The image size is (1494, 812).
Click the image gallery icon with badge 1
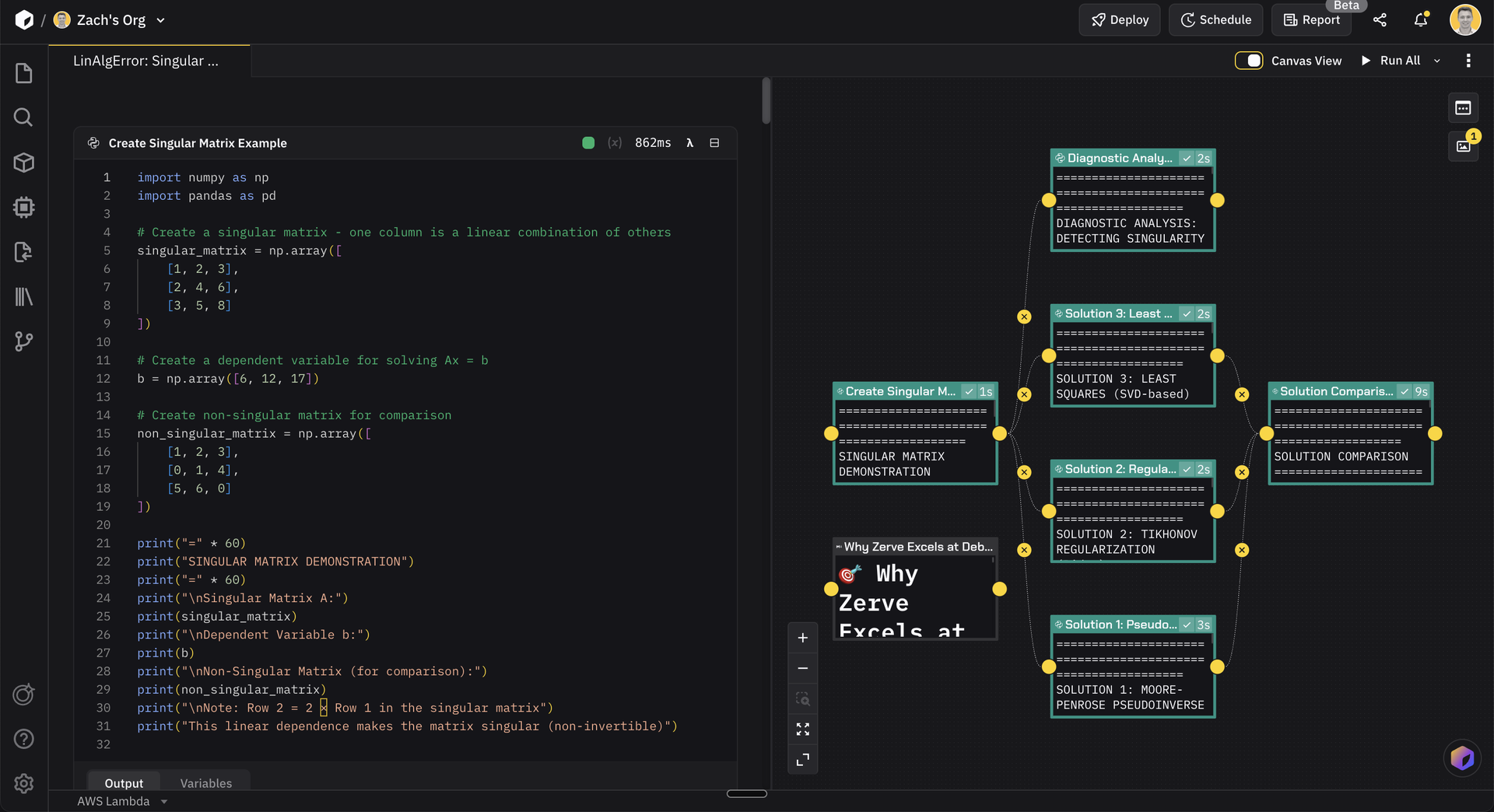[x=1463, y=145]
